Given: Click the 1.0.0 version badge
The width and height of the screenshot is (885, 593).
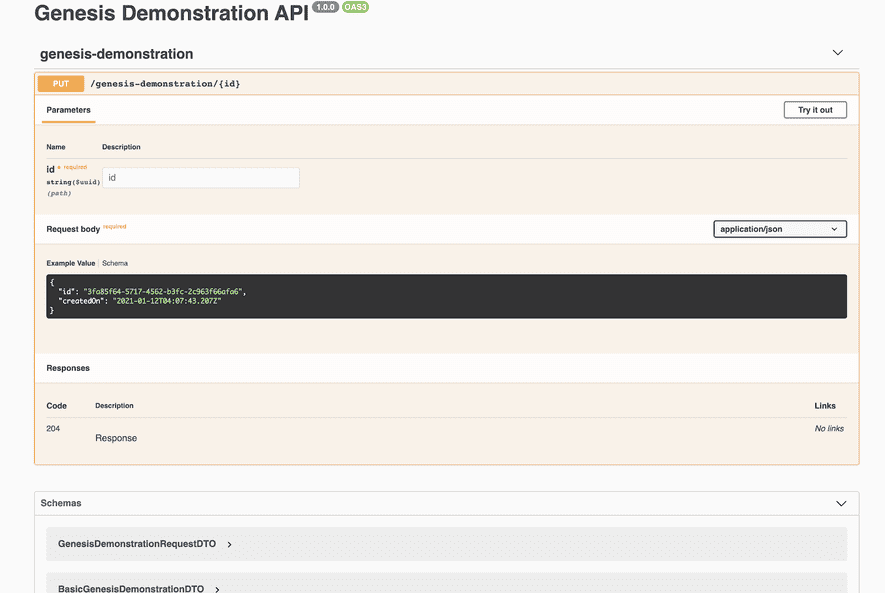Looking at the screenshot, I should coord(325,6).
